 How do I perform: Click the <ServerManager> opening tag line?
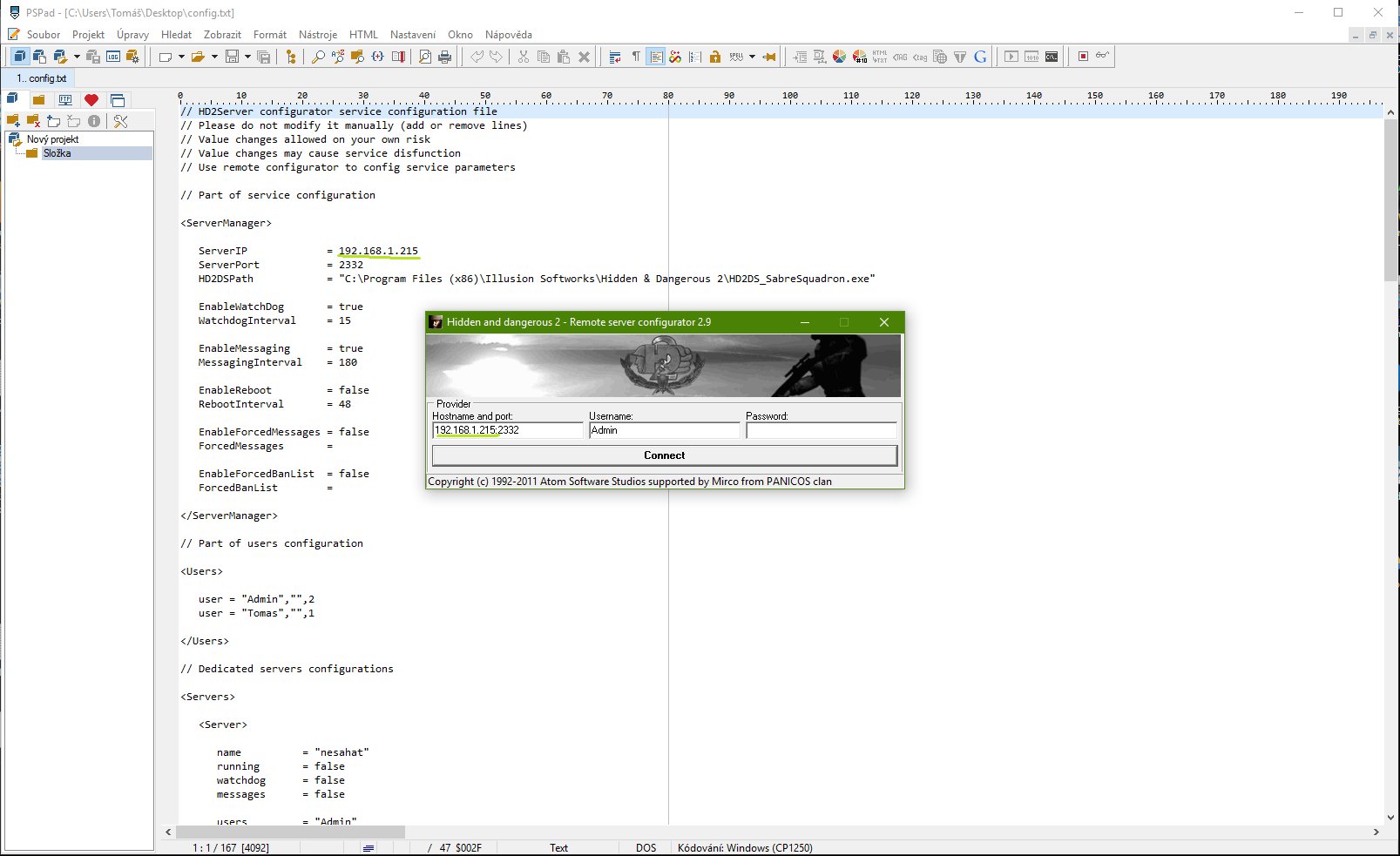pyautogui.click(x=227, y=223)
